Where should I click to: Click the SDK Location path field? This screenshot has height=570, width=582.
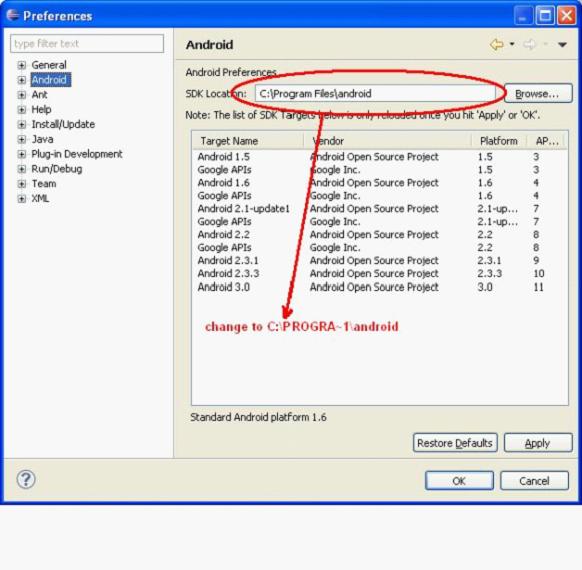[375, 94]
